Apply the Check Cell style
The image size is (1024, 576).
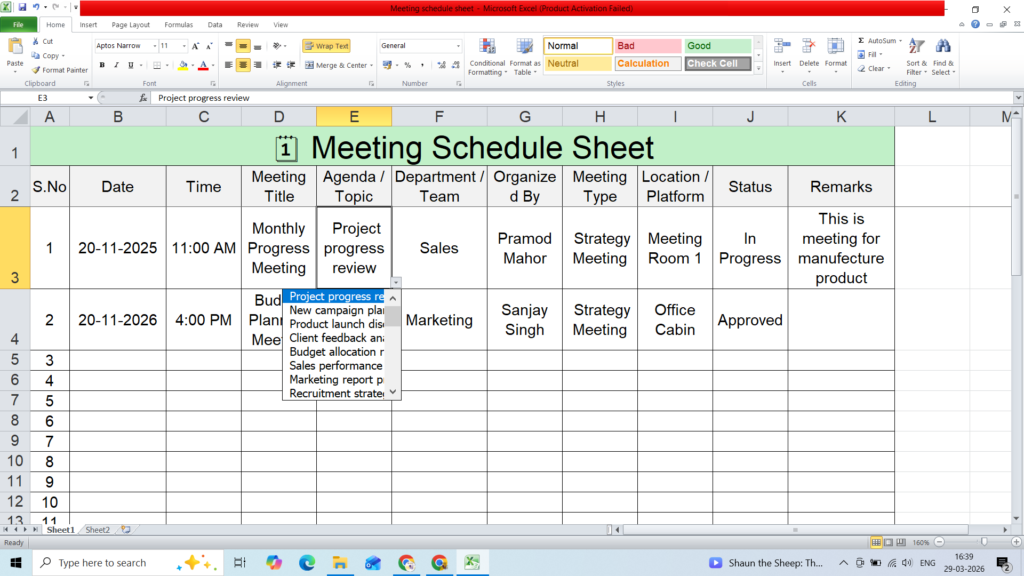click(x=718, y=63)
